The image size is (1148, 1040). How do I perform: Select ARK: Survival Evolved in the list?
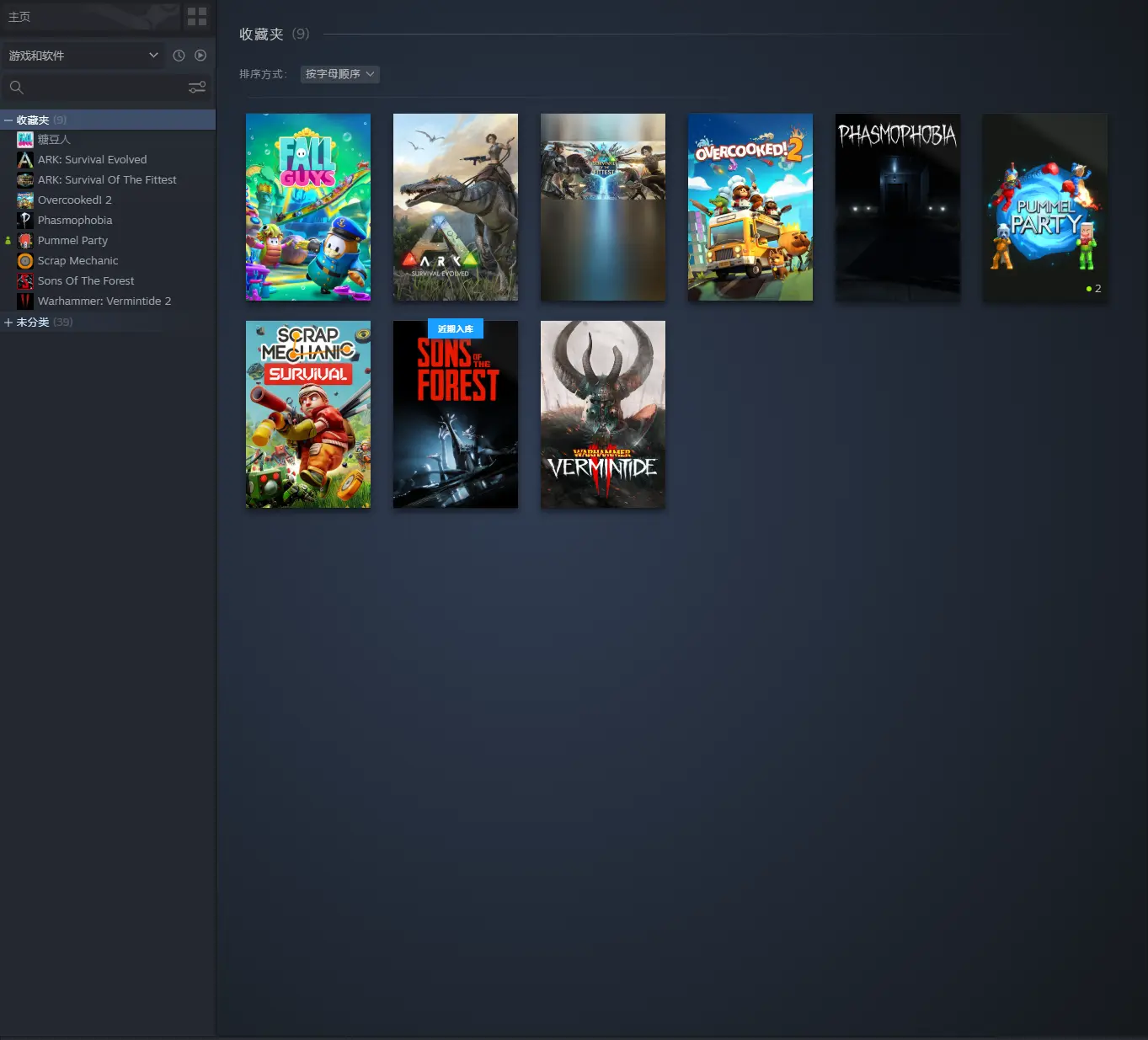(x=108, y=159)
